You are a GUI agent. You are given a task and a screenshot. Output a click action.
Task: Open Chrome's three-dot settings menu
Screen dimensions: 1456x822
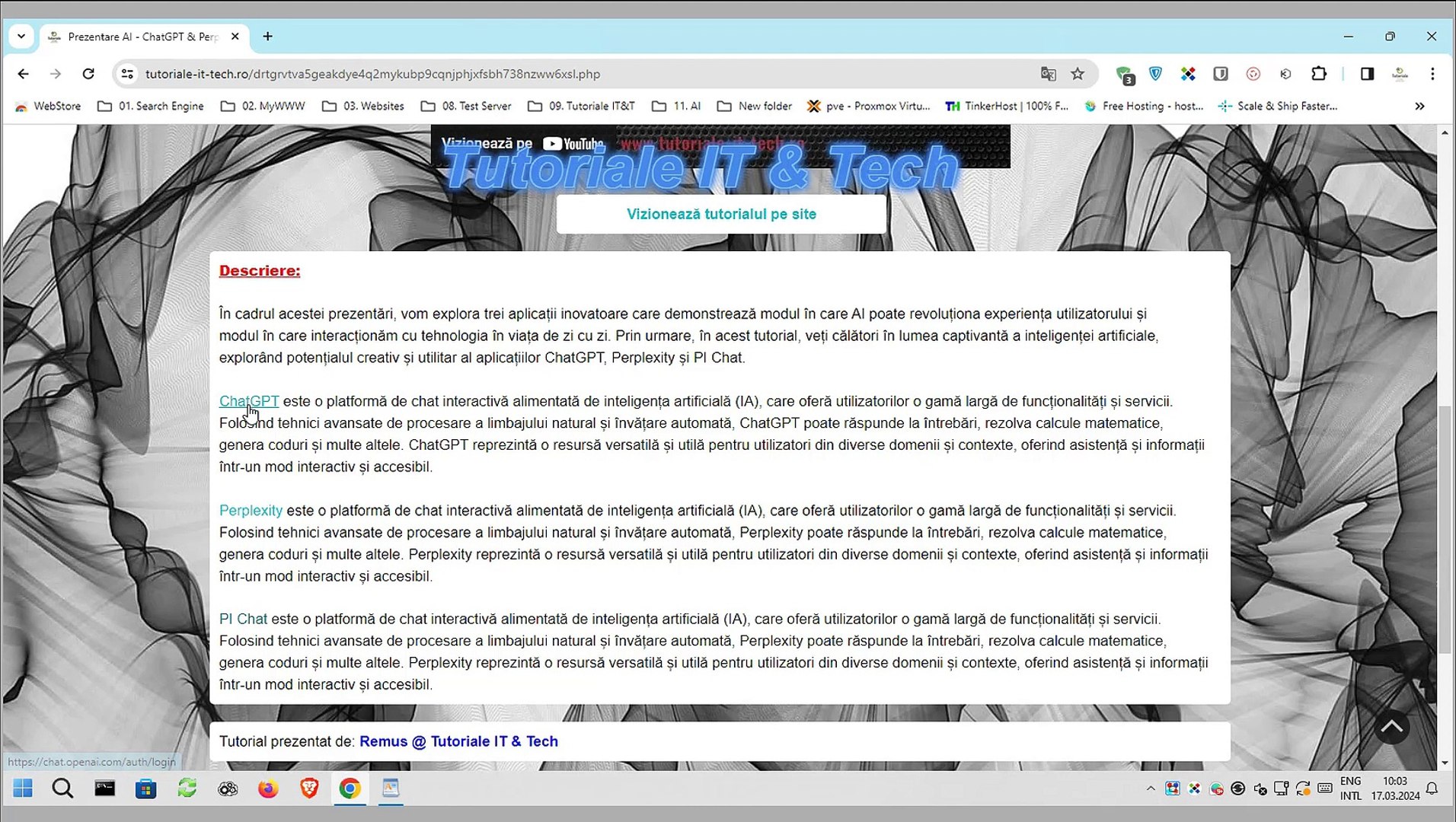click(x=1432, y=74)
